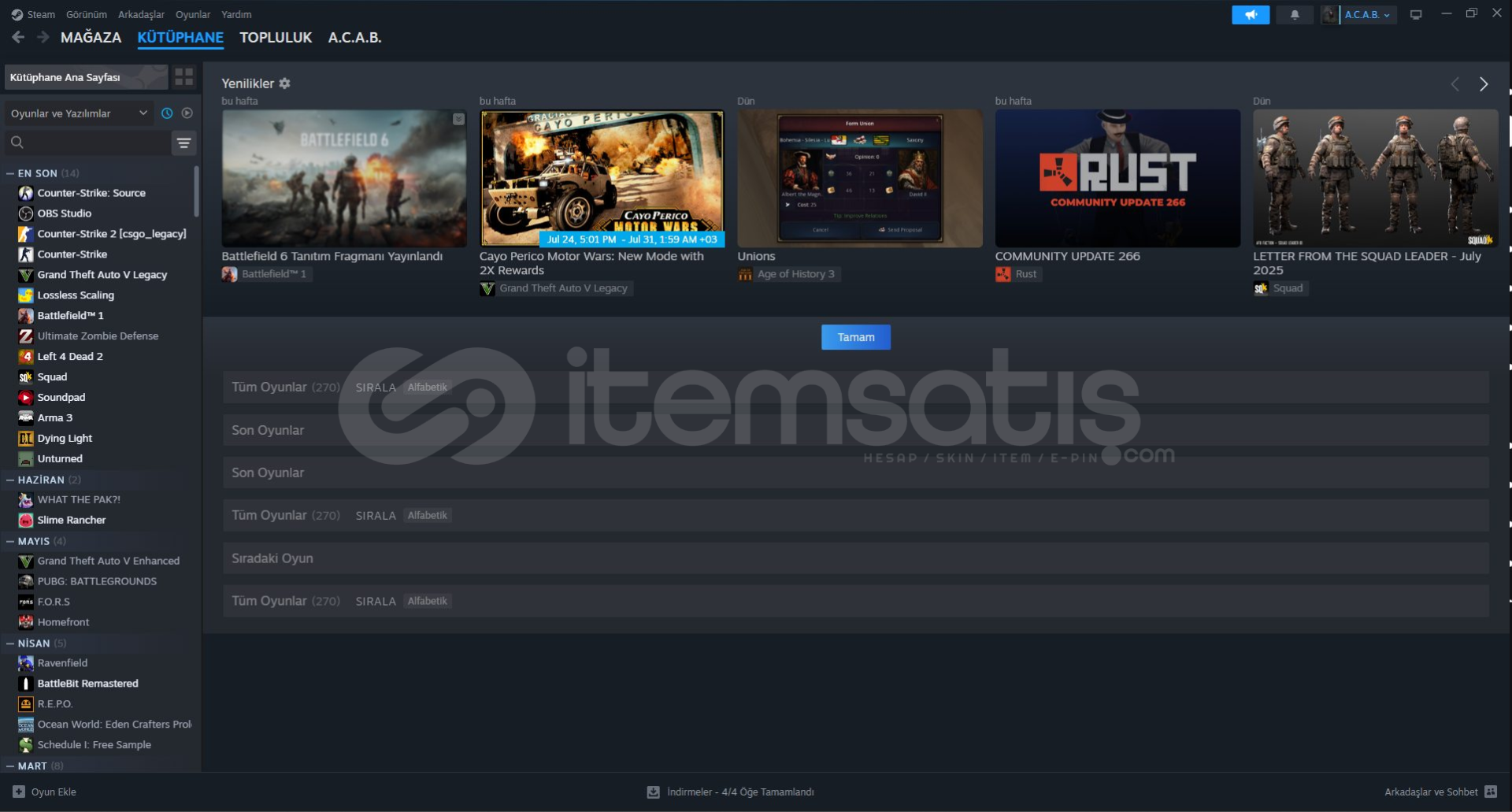Open Battlefield 6 trailer news thumbnail

(x=344, y=178)
